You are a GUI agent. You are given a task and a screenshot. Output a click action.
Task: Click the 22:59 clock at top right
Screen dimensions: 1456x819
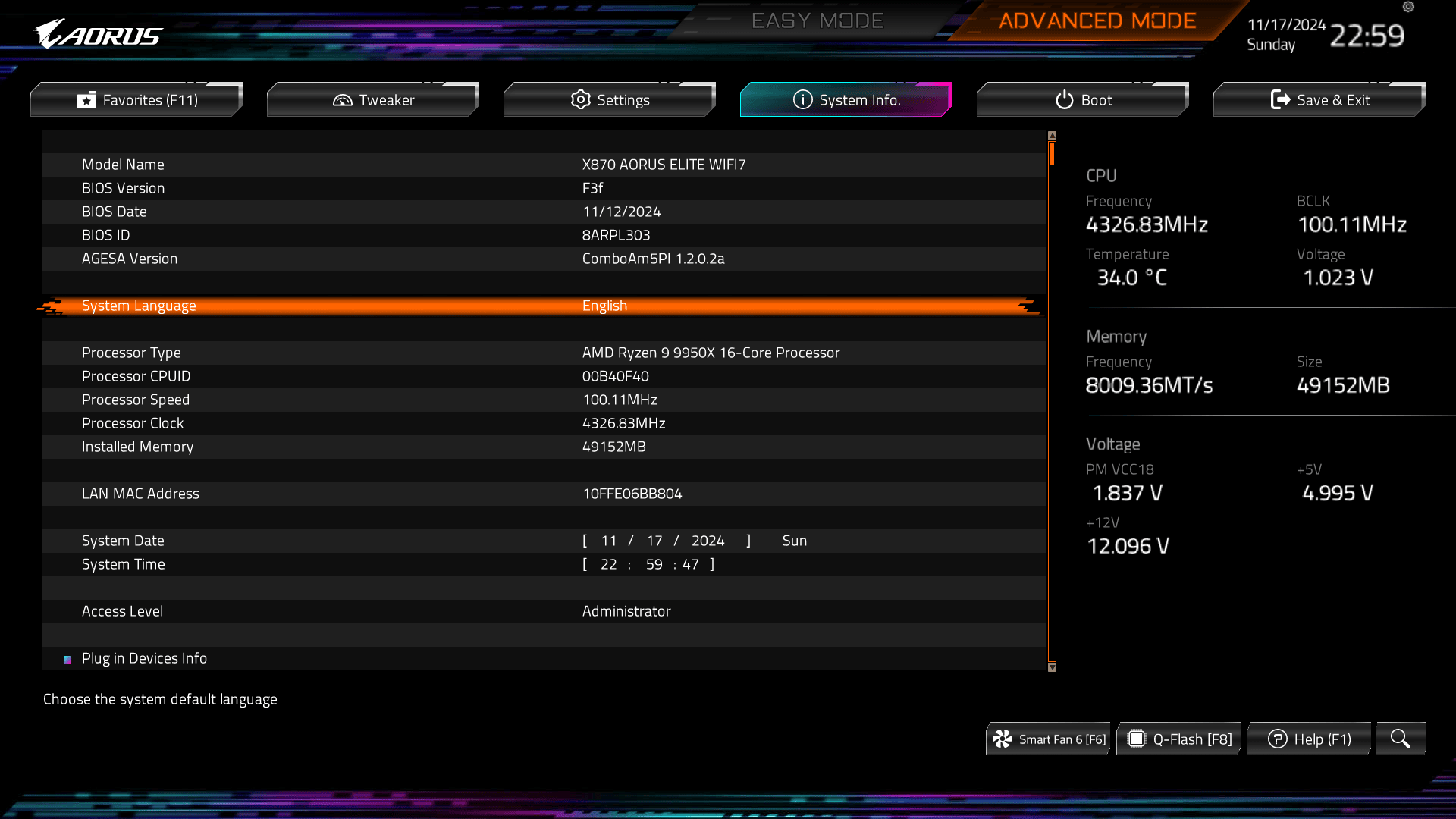tap(1367, 36)
